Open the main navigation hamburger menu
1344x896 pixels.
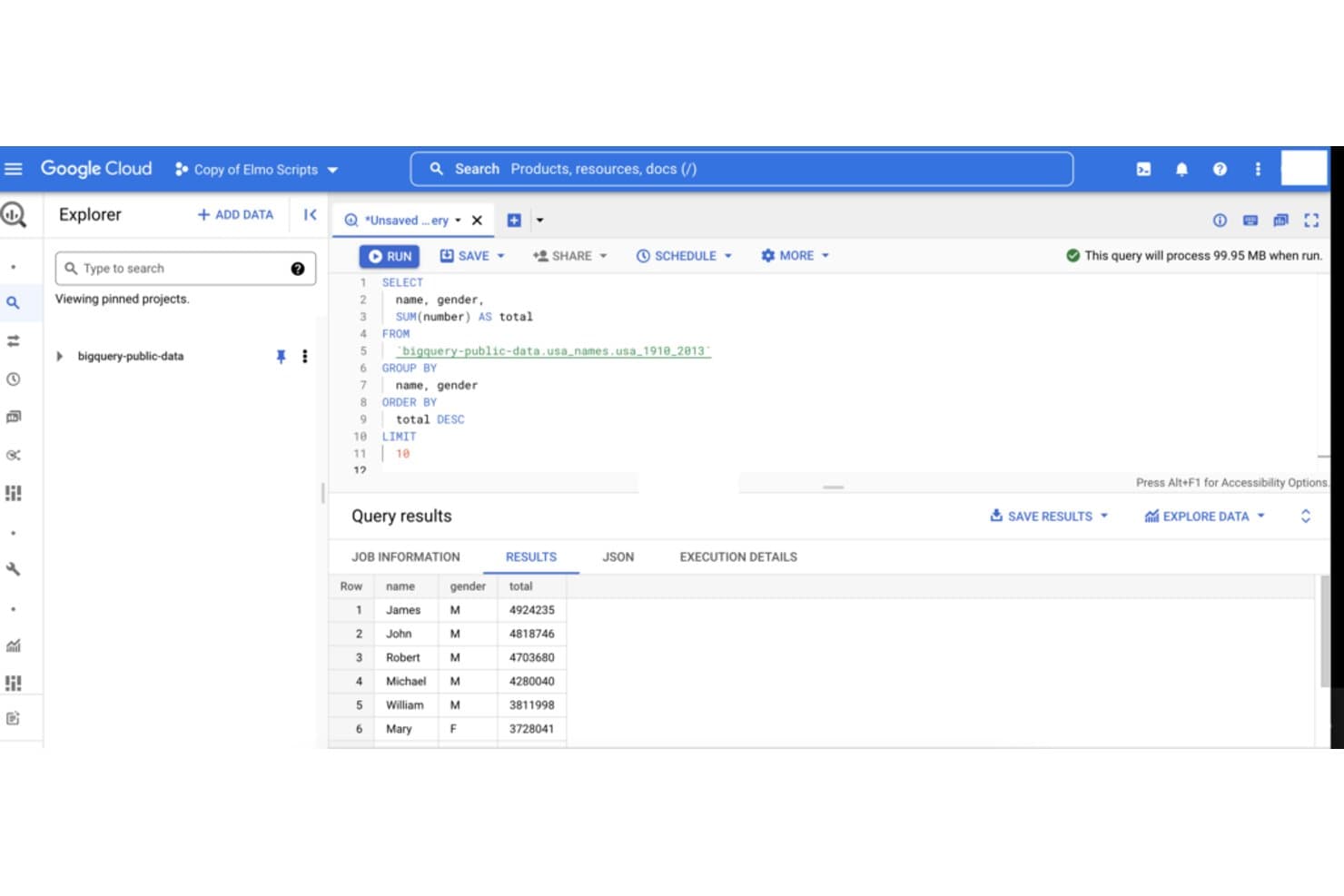click(14, 169)
